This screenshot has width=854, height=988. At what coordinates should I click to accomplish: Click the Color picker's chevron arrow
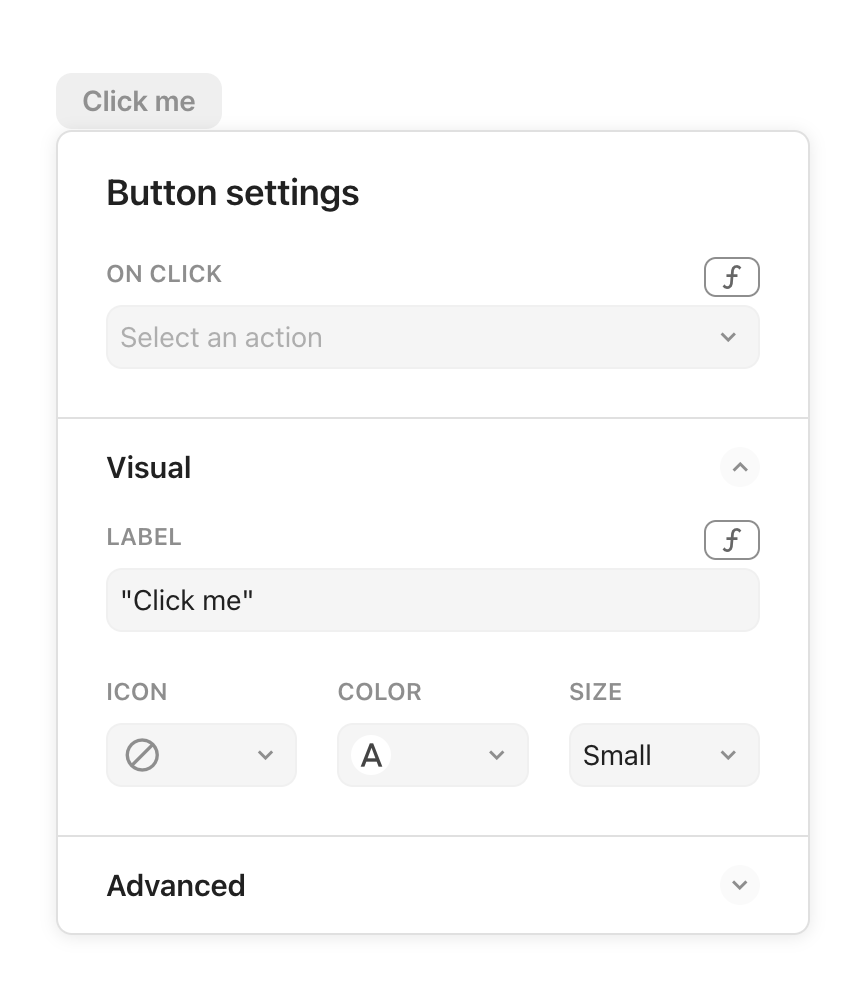coord(497,755)
